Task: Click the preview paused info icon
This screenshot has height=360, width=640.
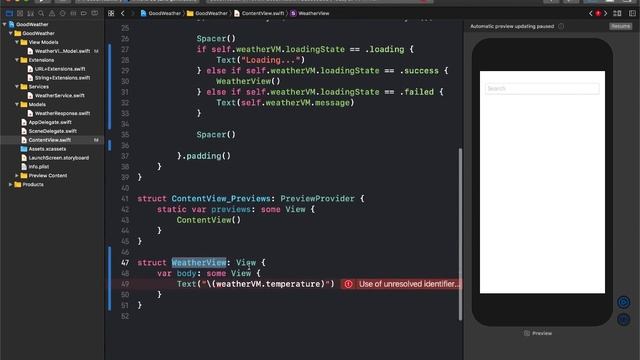Action: pos(561,26)
